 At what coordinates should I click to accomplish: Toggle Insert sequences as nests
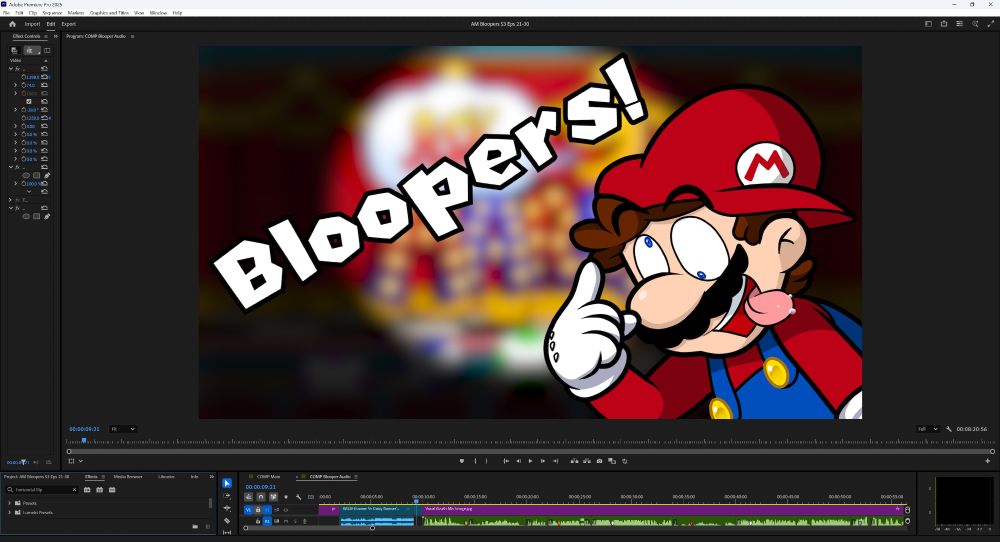(x=249, y=497)
